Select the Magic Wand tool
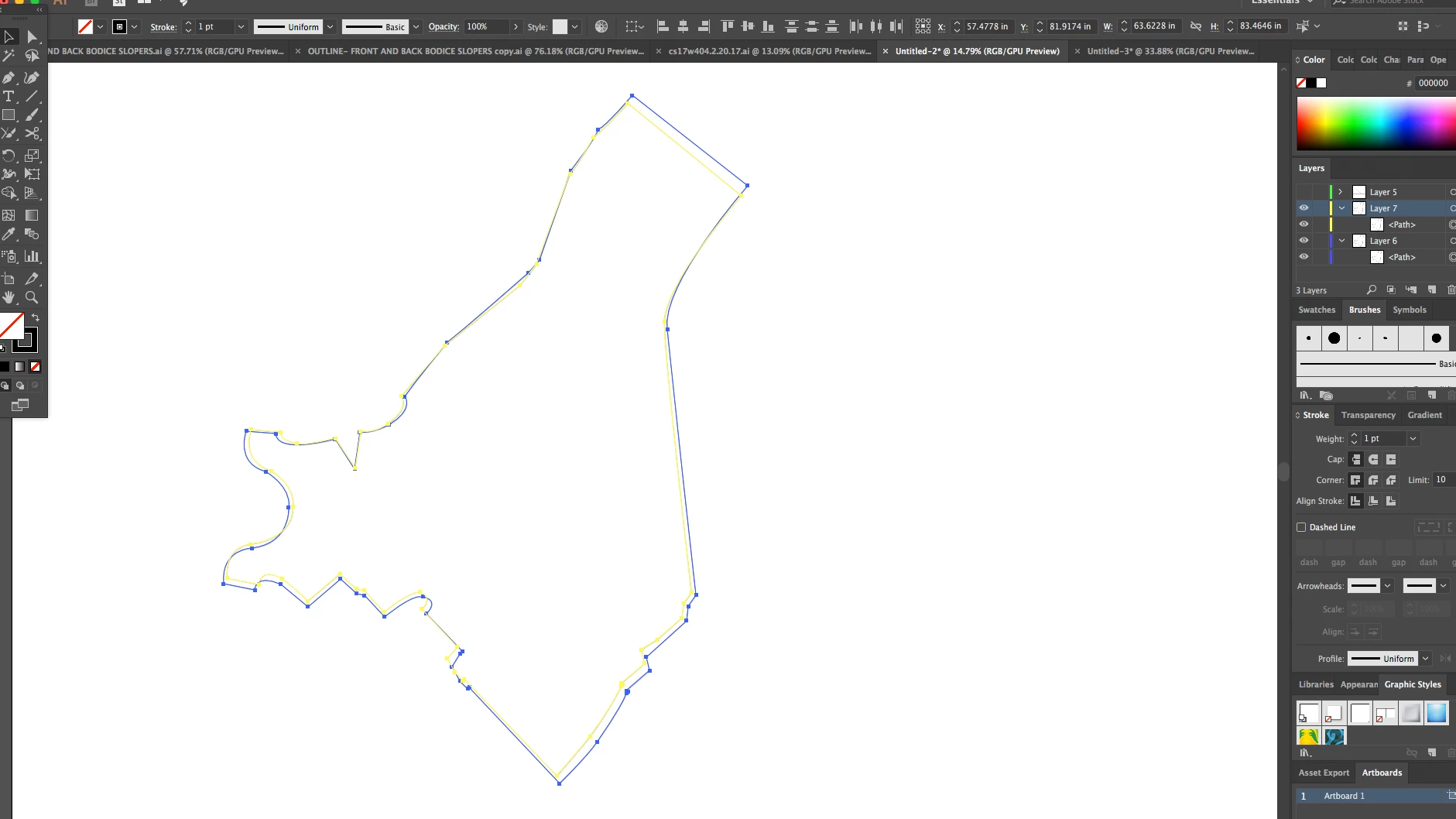The image size is (1456, 819). [9, 56]
